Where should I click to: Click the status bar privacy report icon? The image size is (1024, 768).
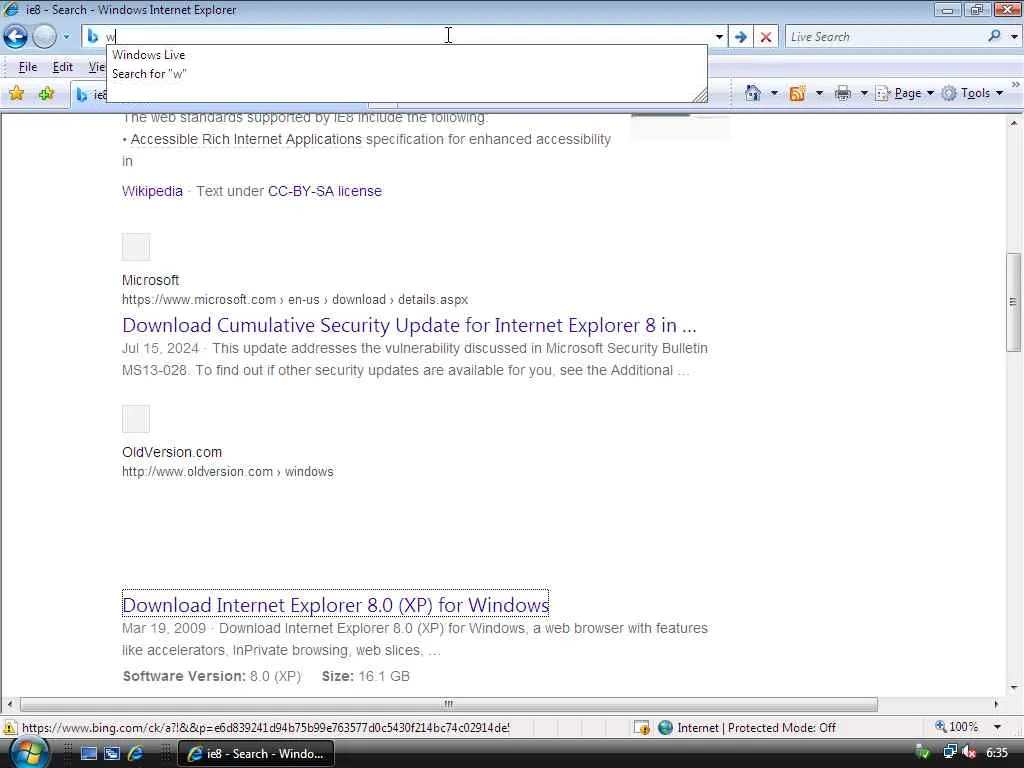click(x=642, y=727)
